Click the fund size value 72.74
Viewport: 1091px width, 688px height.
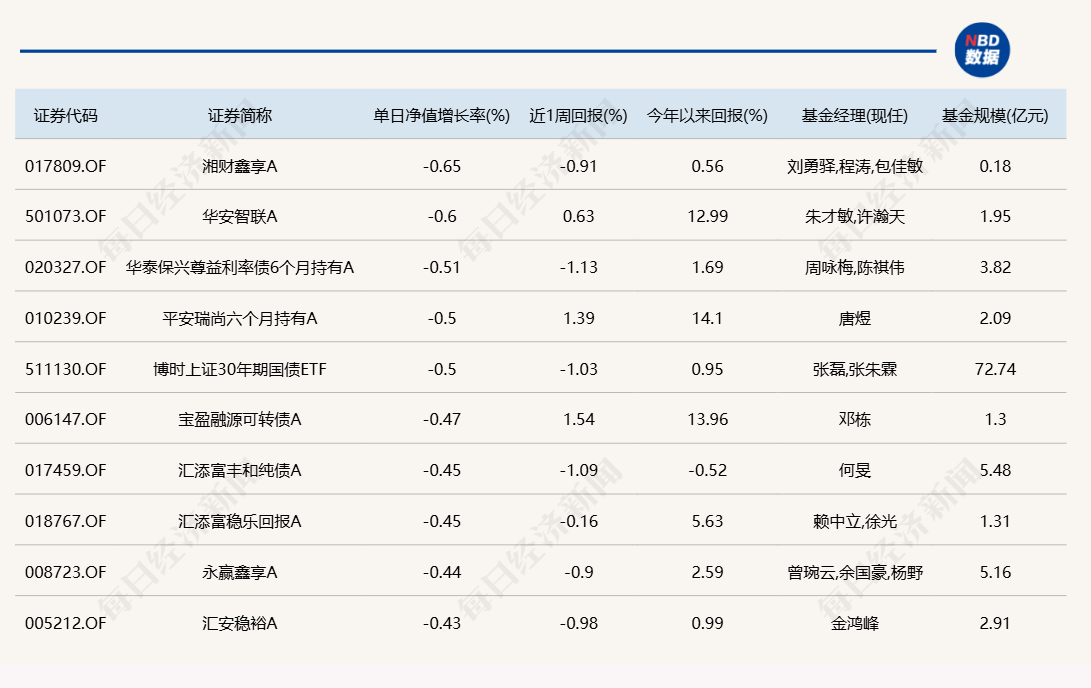pyautogui.click(x=995, y=369)
